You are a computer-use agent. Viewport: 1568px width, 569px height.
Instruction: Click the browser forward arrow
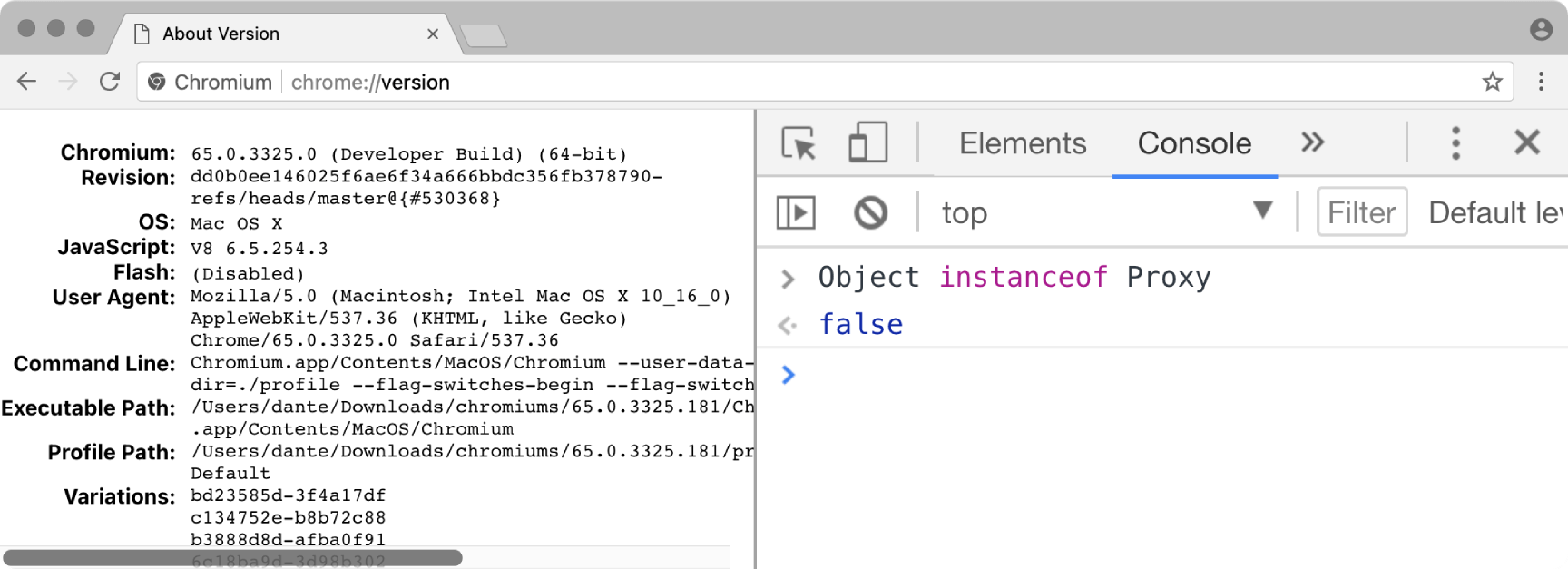click(68, 82)
